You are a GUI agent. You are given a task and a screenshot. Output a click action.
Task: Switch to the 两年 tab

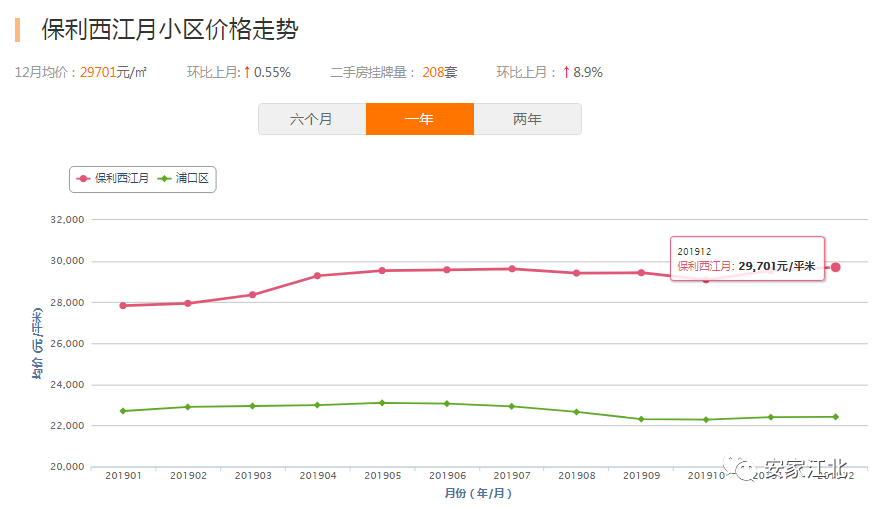coord(527,119)
